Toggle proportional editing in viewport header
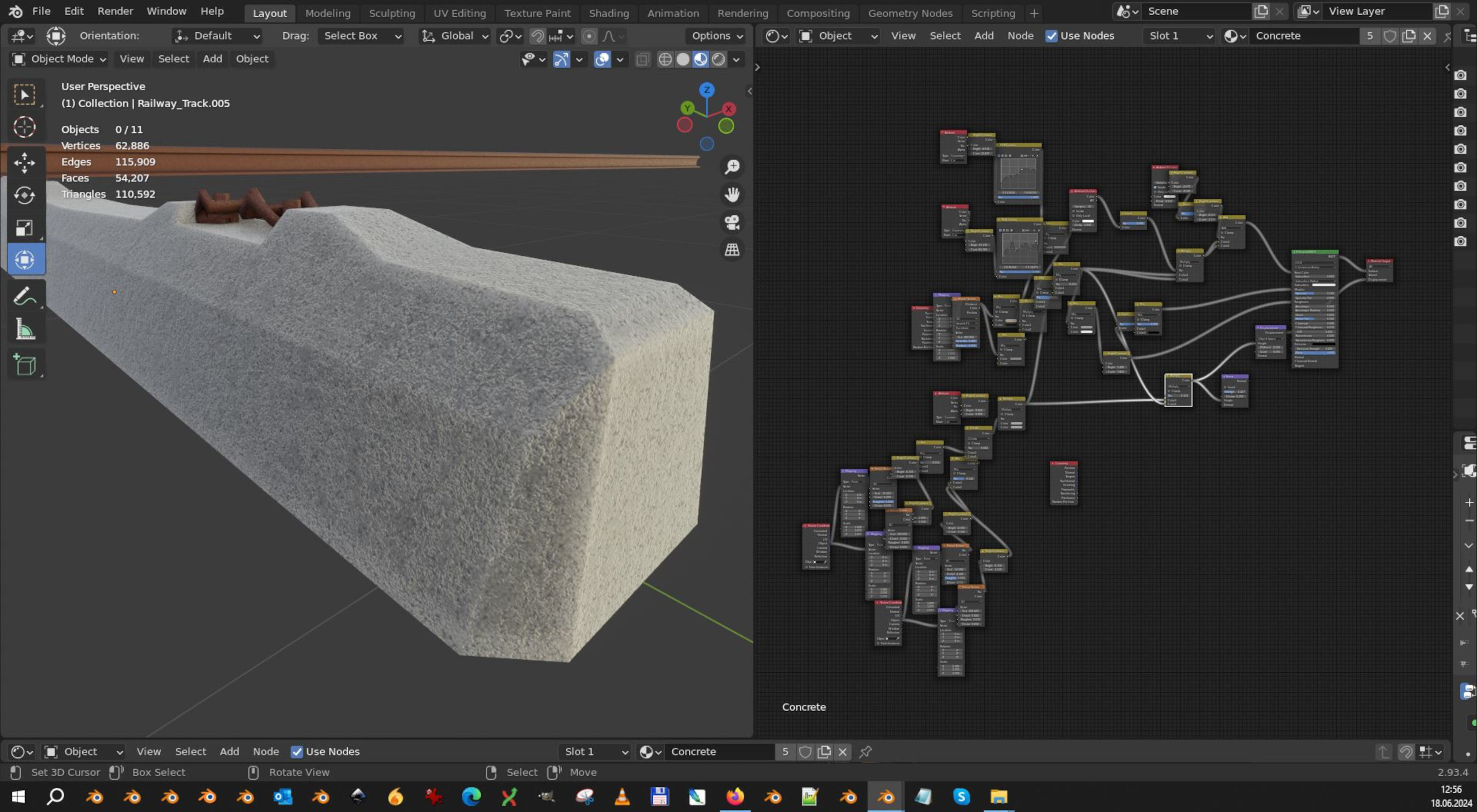Image resolution: width=1477 pixels, height=812 pixels. (x=589, y=36)
